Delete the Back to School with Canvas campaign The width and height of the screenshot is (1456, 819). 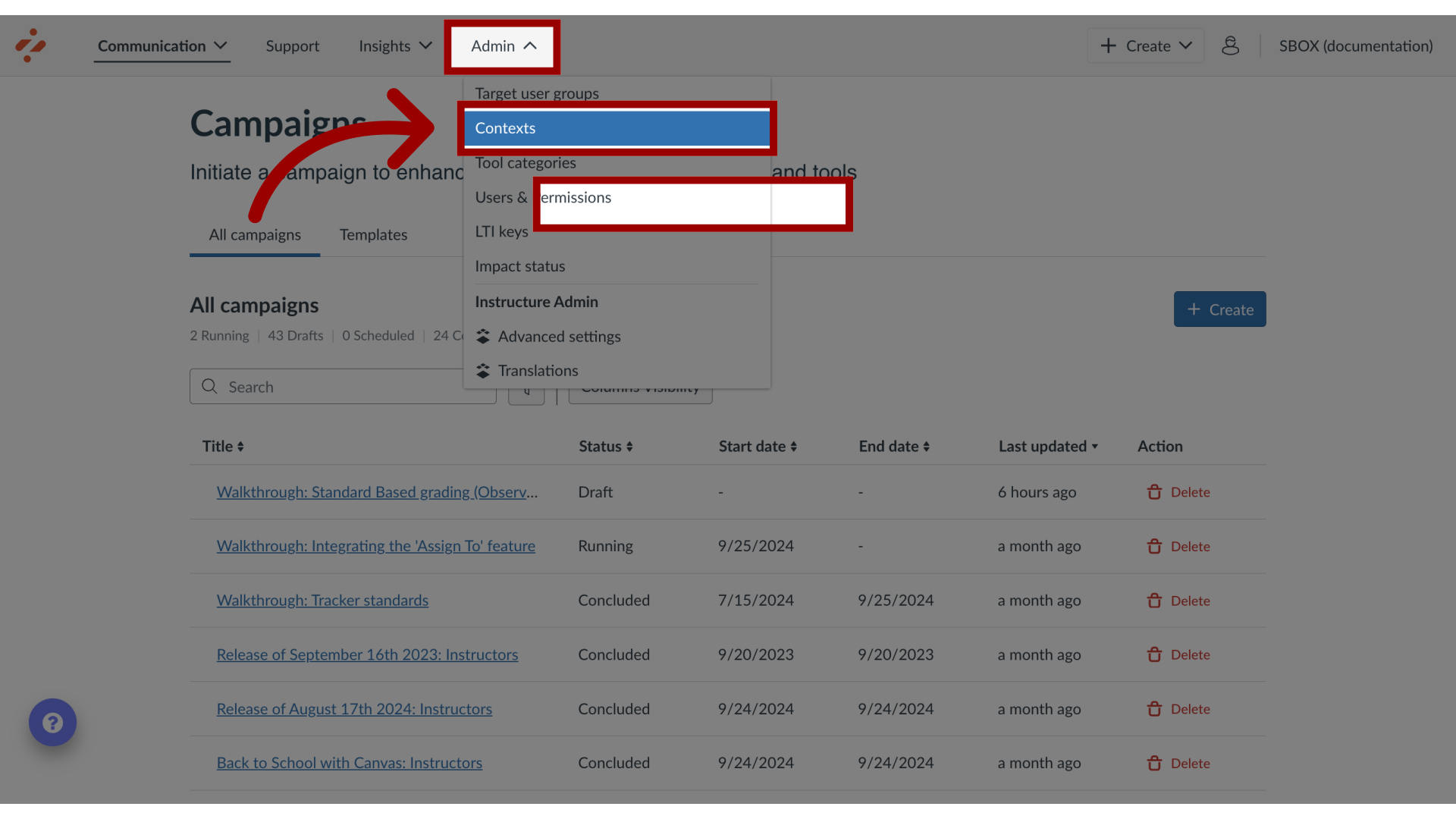coord(1178,763)
